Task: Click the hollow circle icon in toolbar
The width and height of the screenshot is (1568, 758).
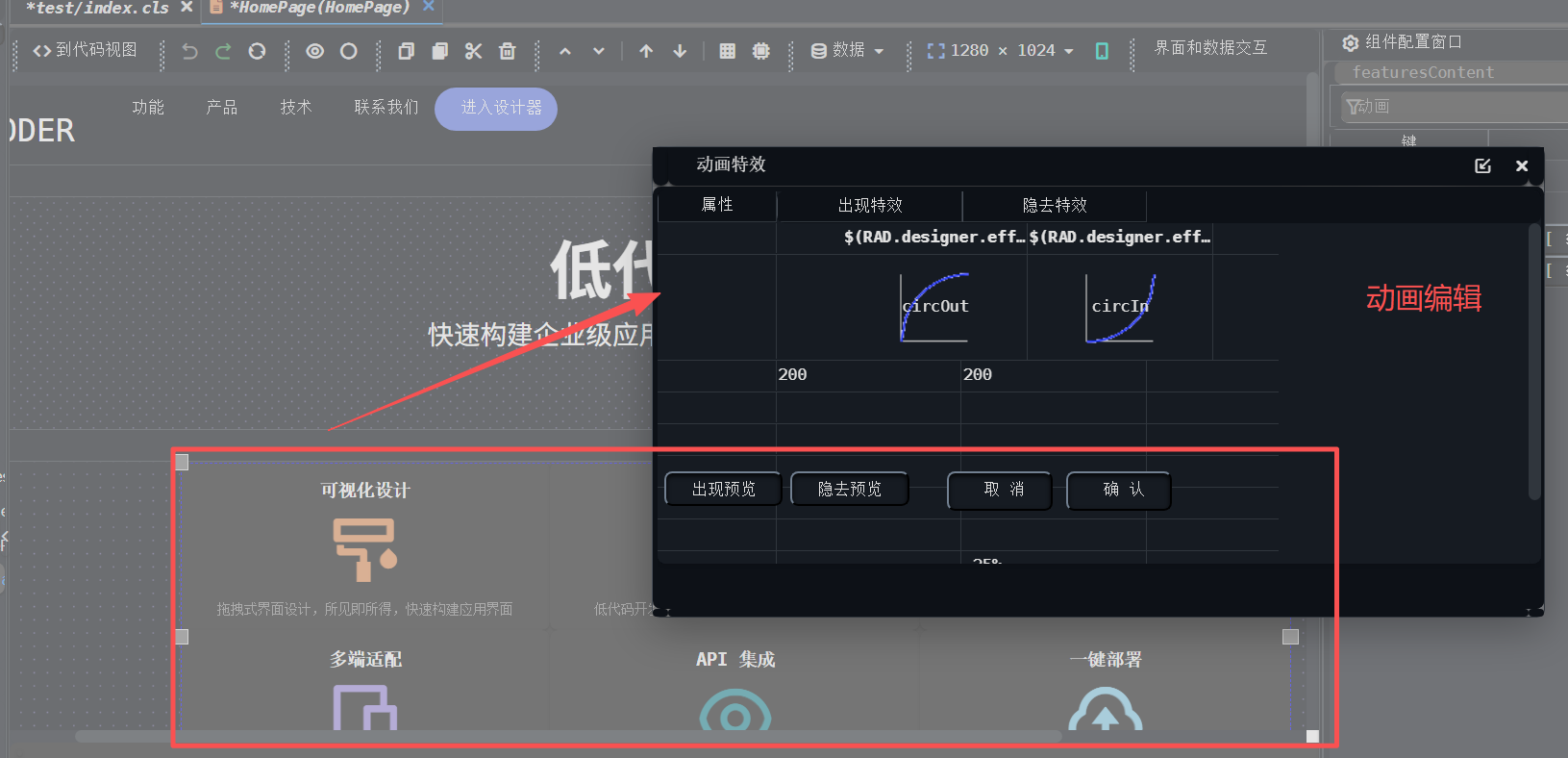Action: (348, 51)
